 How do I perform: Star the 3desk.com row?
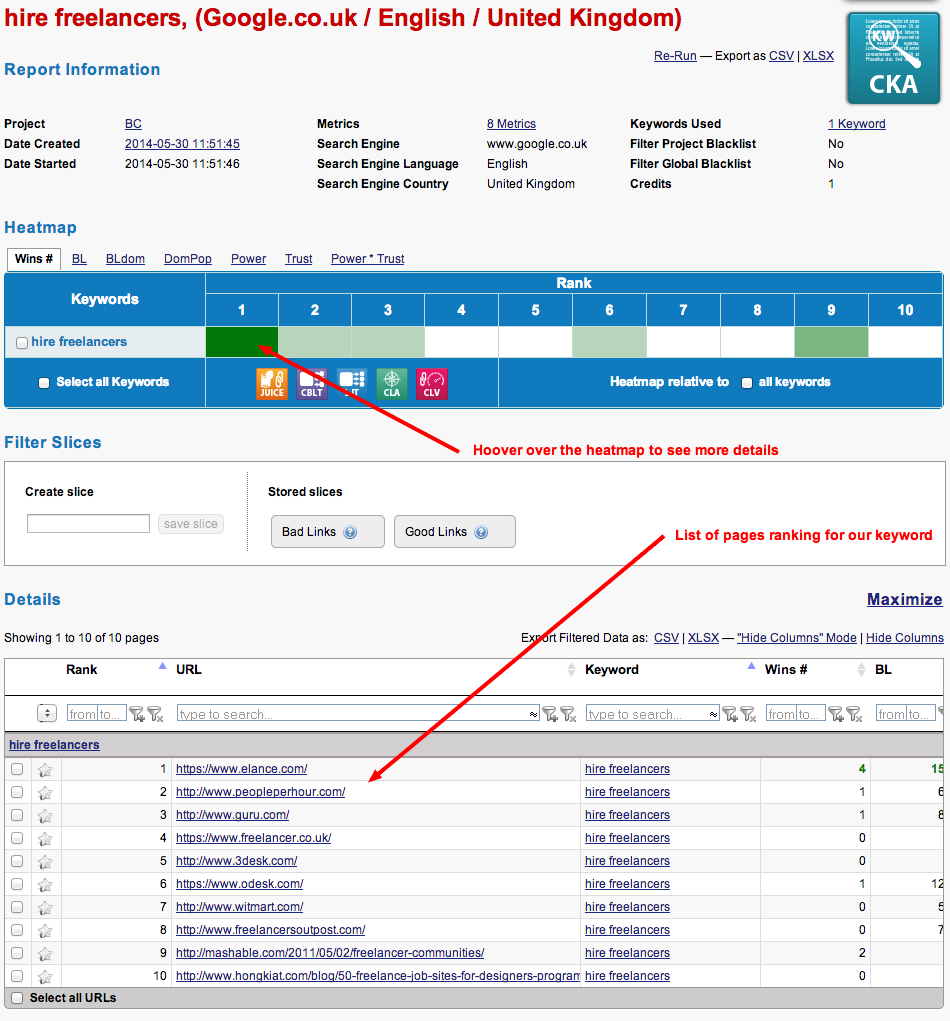pyautogui.click(x=45, y=861)
